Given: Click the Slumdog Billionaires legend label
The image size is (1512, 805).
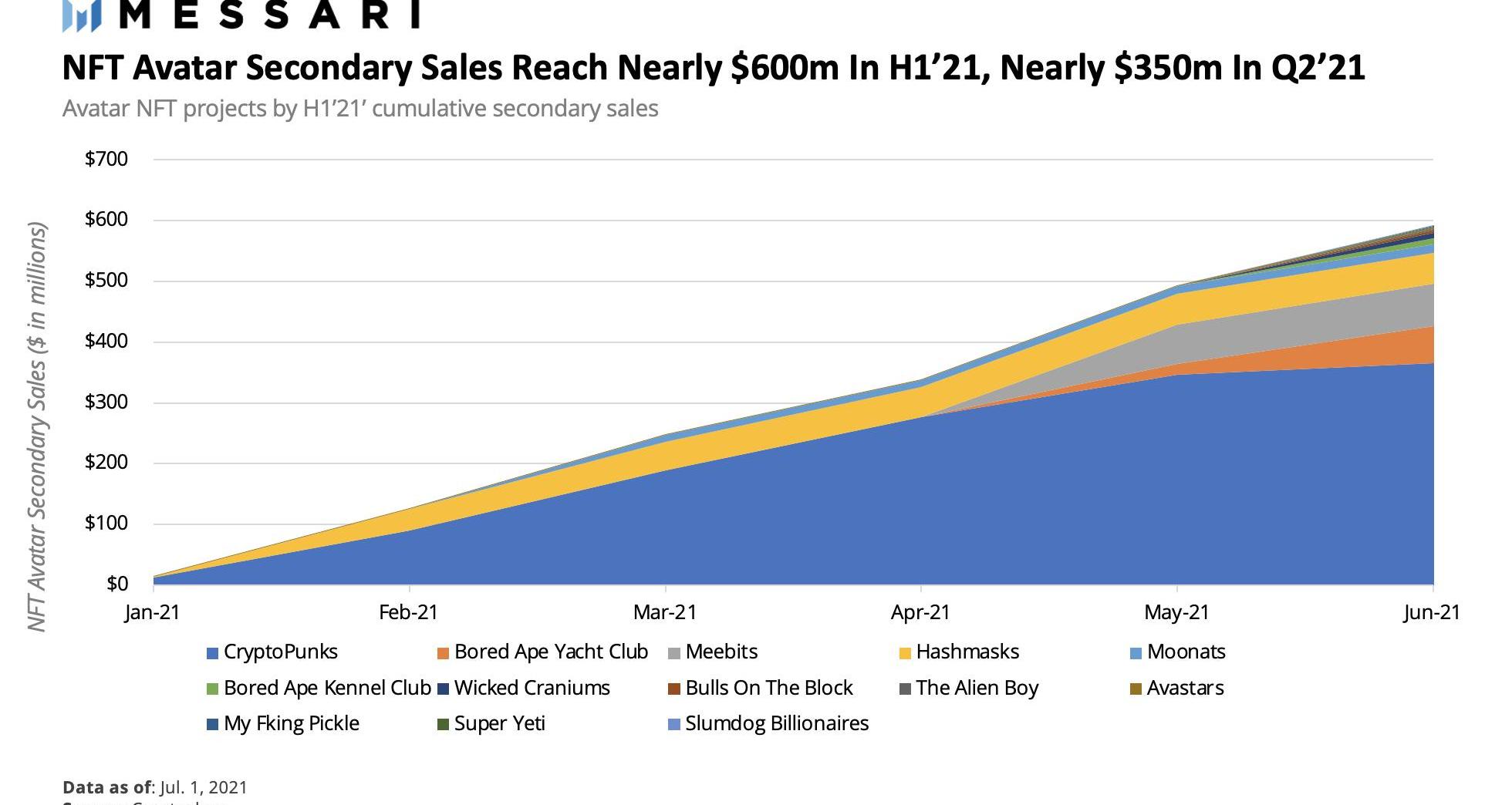Looking at the screenshot, I should click(777, 724).
